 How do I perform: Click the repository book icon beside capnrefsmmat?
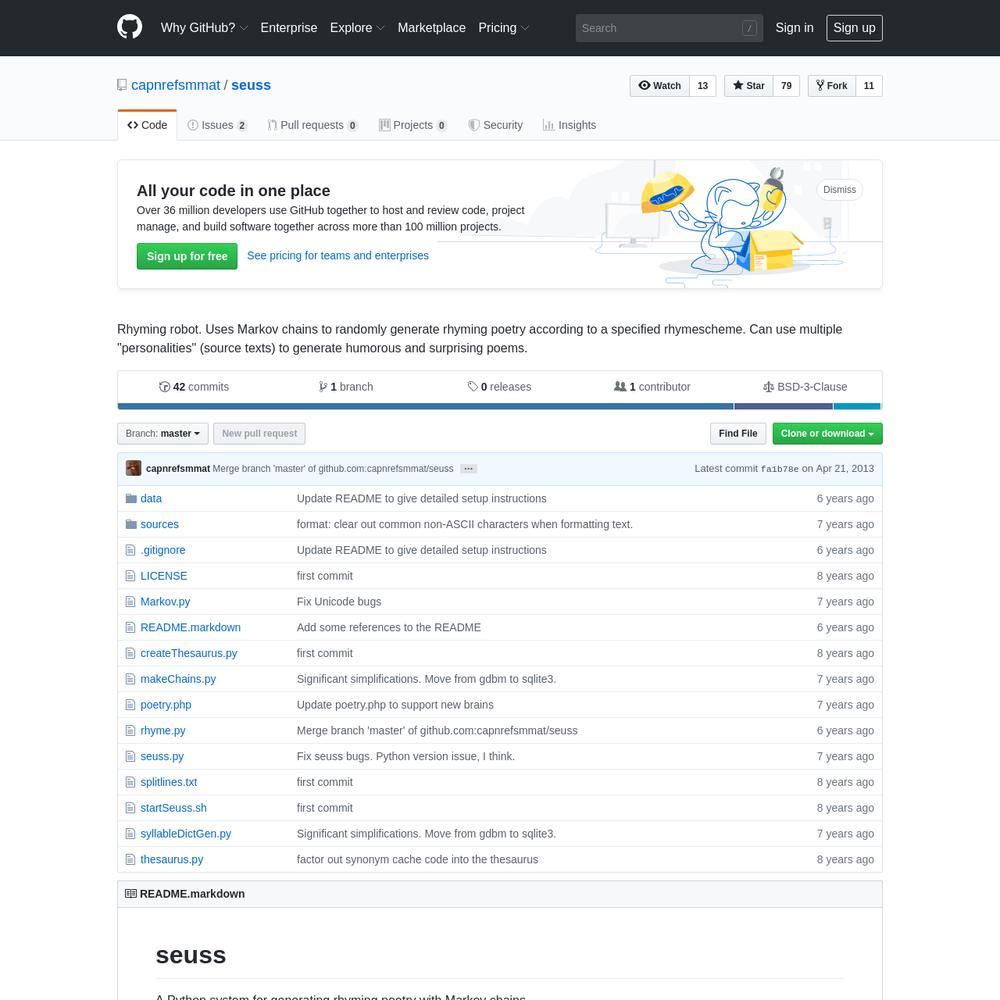tap(122, 85)
